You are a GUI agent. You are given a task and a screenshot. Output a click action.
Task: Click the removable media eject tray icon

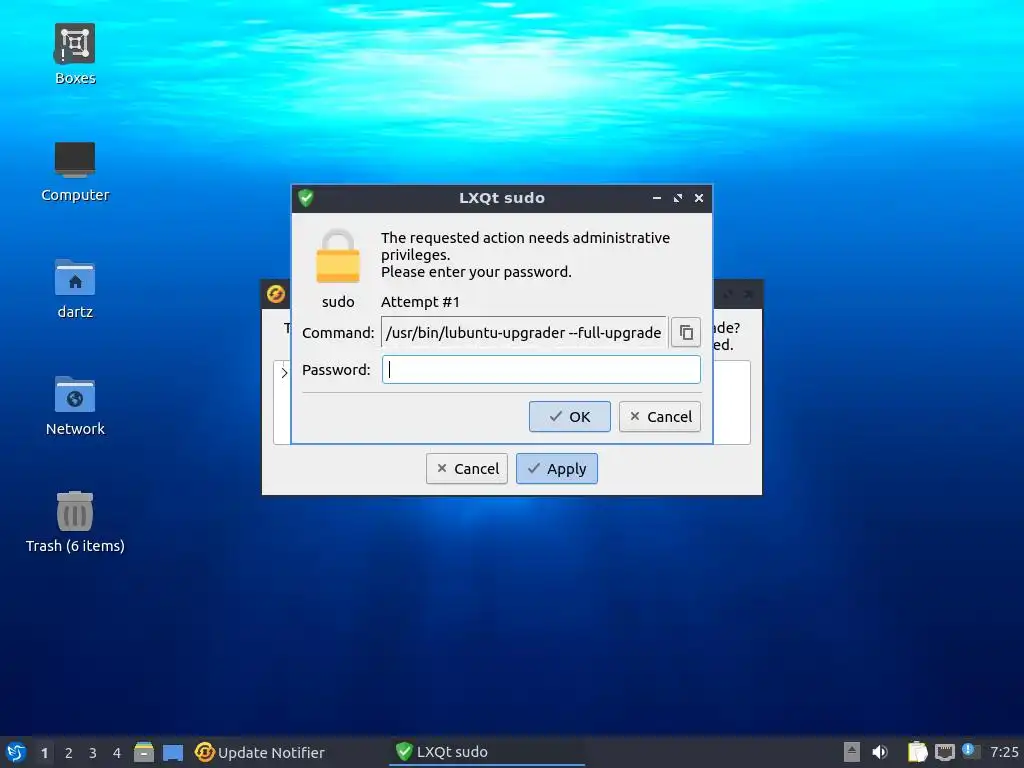[x=852, y=752]
